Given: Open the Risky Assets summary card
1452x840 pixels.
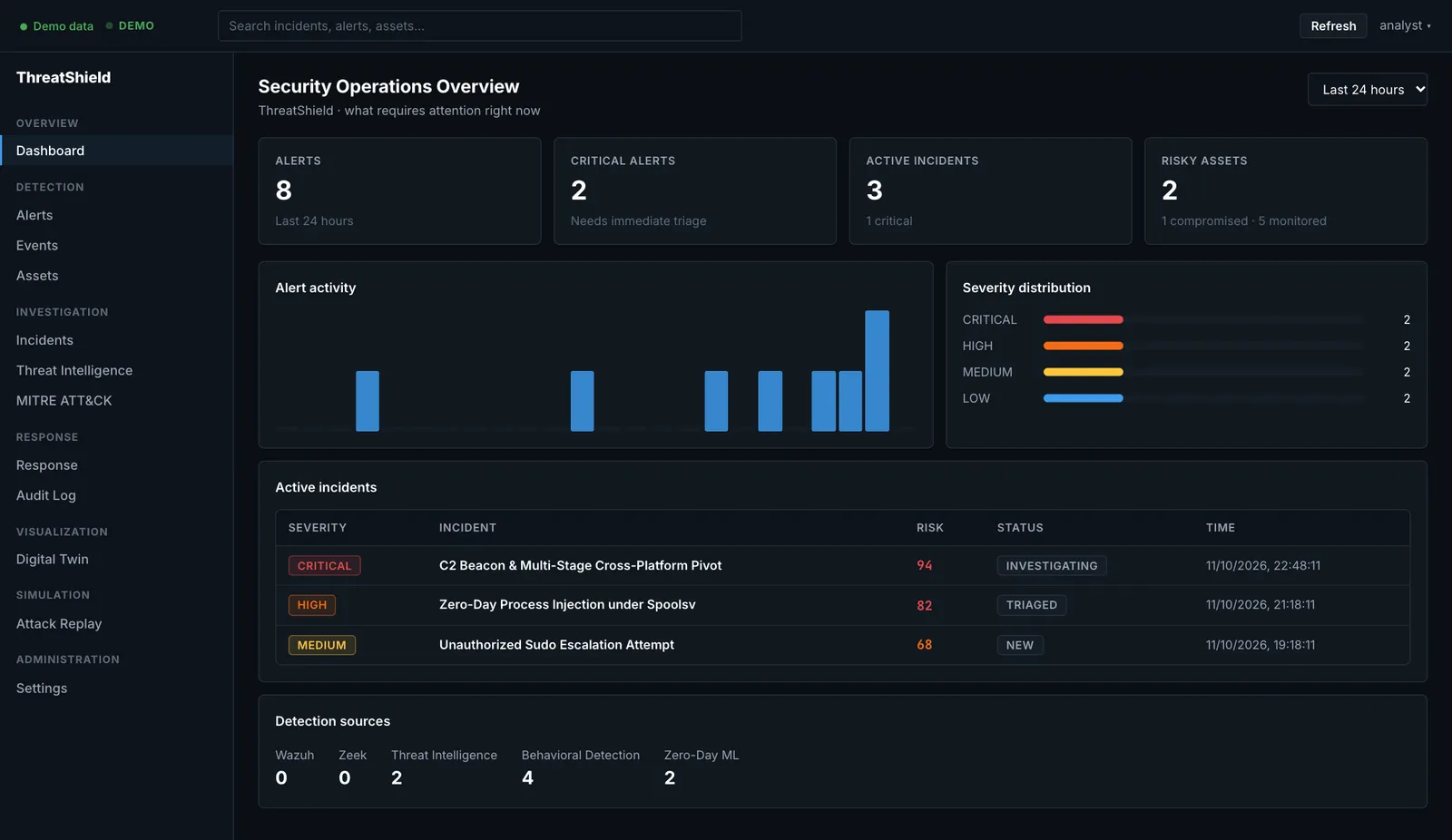Looking at the screenshot, I should (x=1286, y=191).
